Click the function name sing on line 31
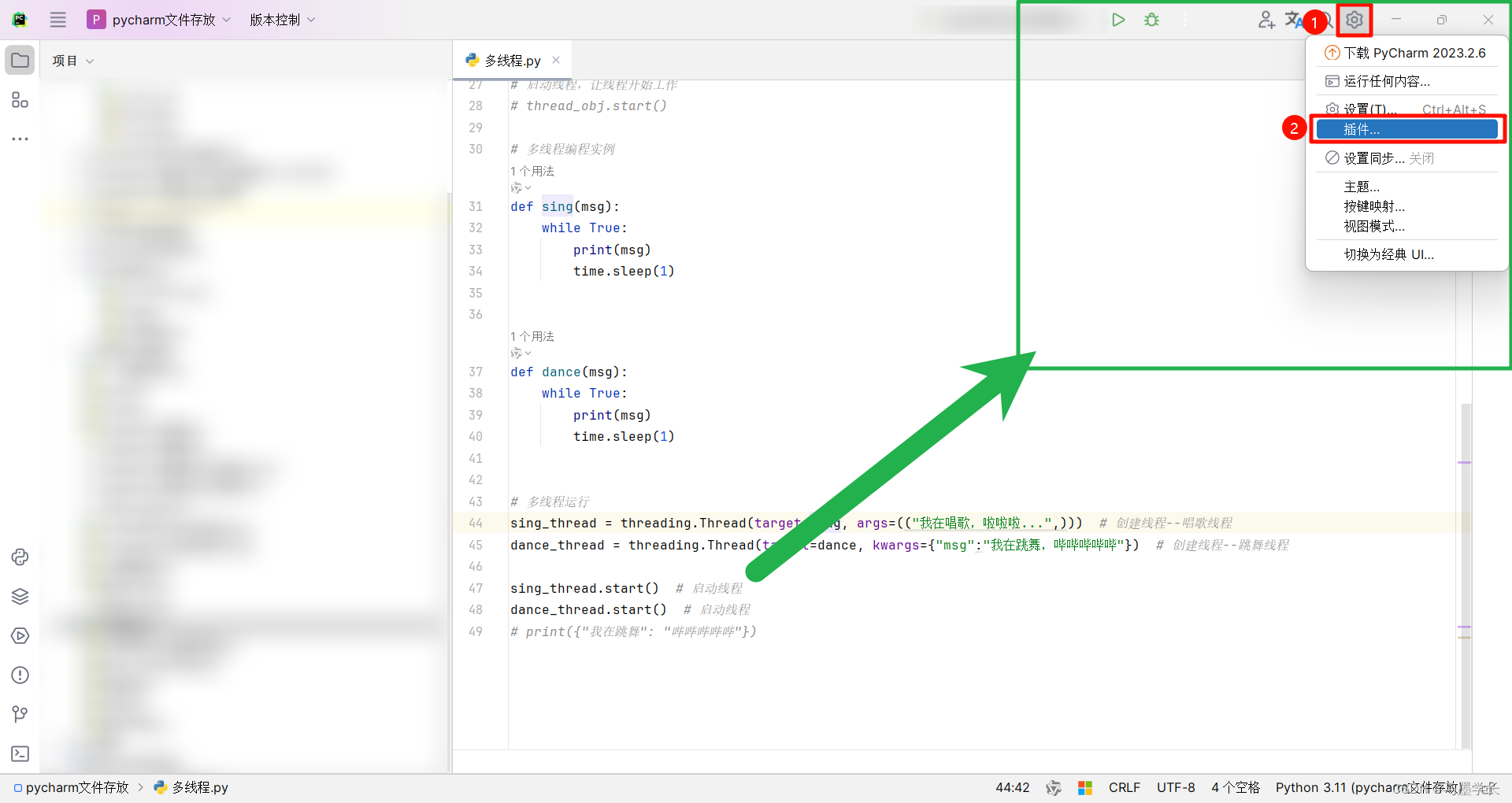This screenshot has width=1512, height=803. tap(558, 206)
